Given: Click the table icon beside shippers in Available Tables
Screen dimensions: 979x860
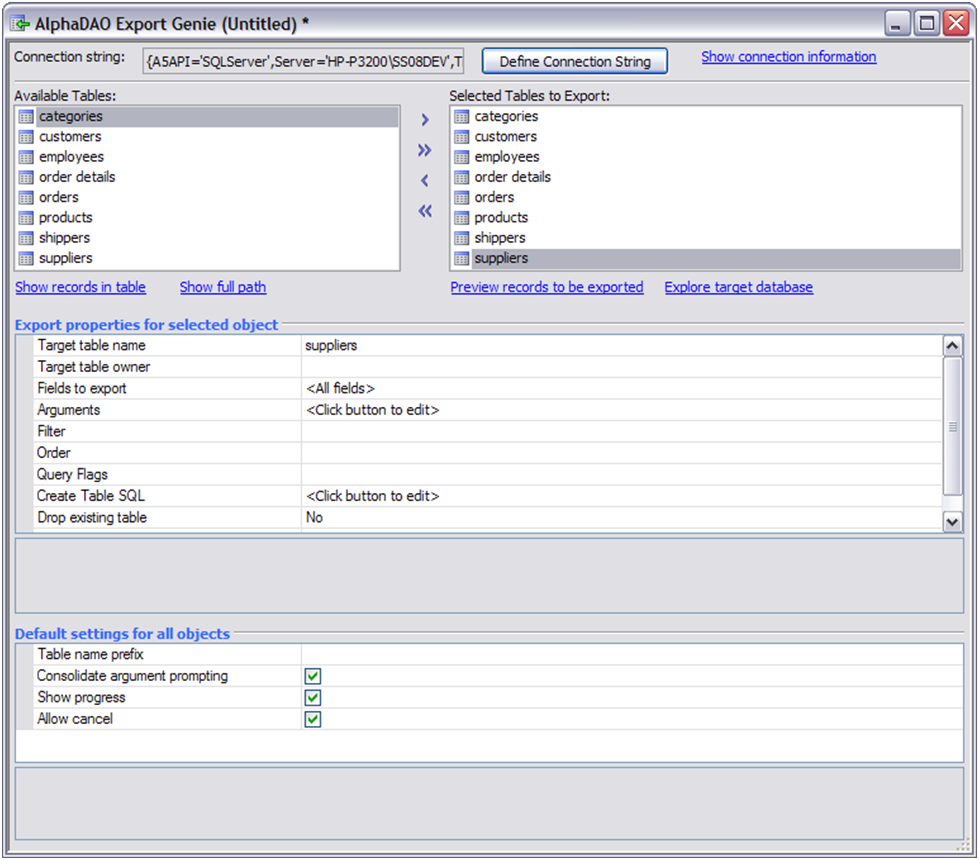Looking at the screenshot, I should [26, 238].
